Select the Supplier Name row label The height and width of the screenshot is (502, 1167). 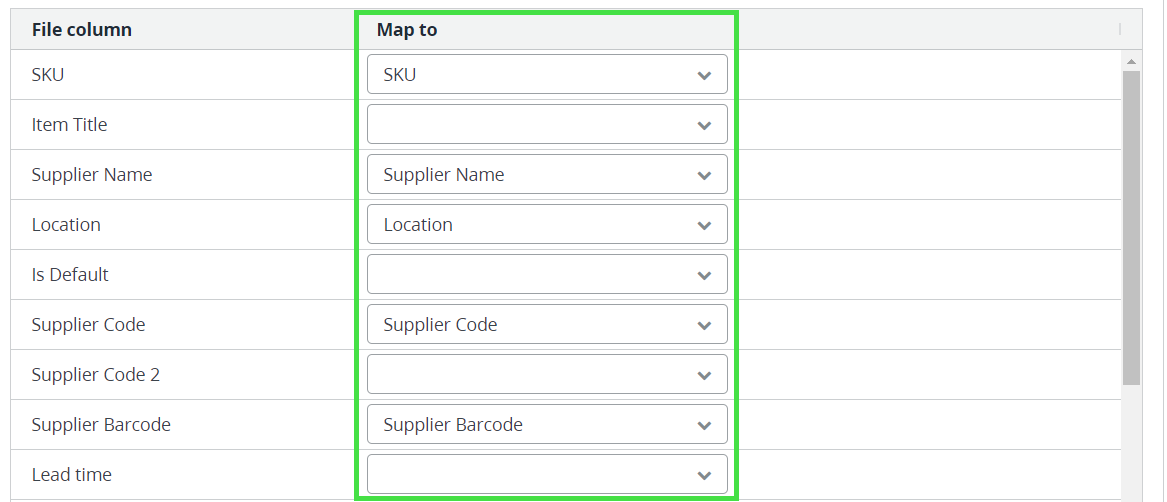pyautogui.click(x=91, y=175)
